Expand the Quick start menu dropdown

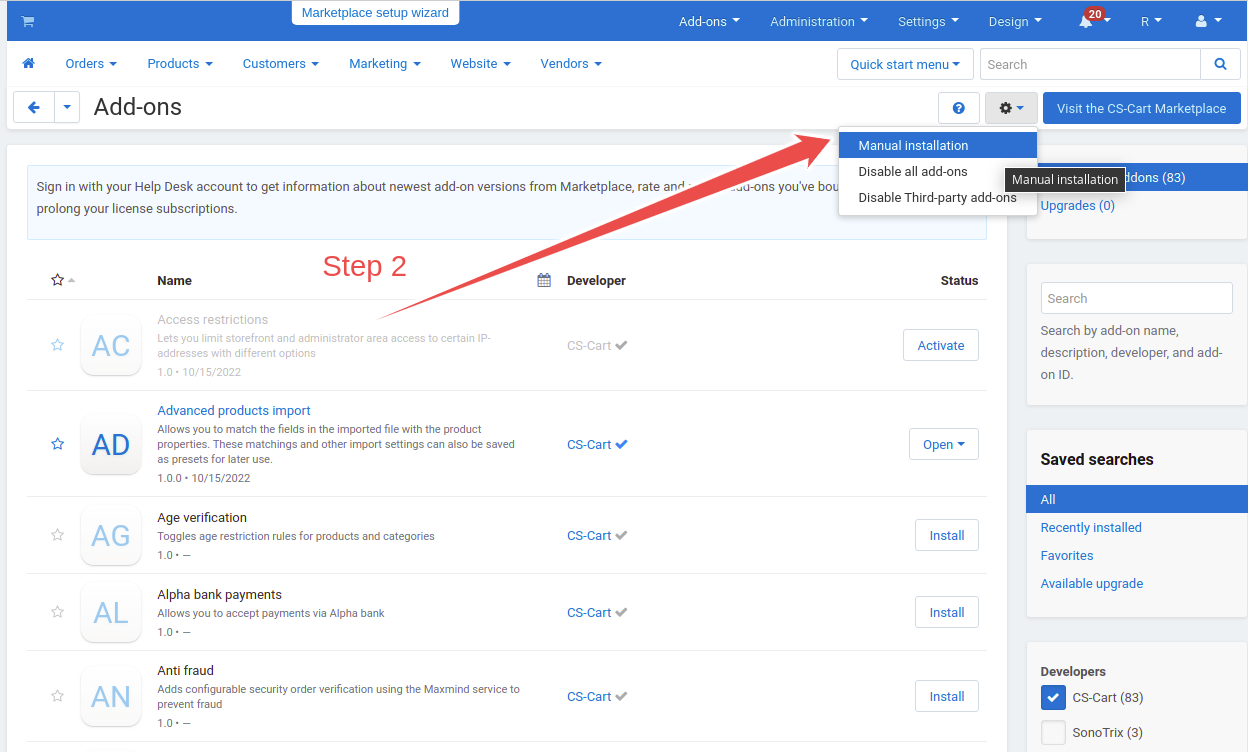(904, 64)
